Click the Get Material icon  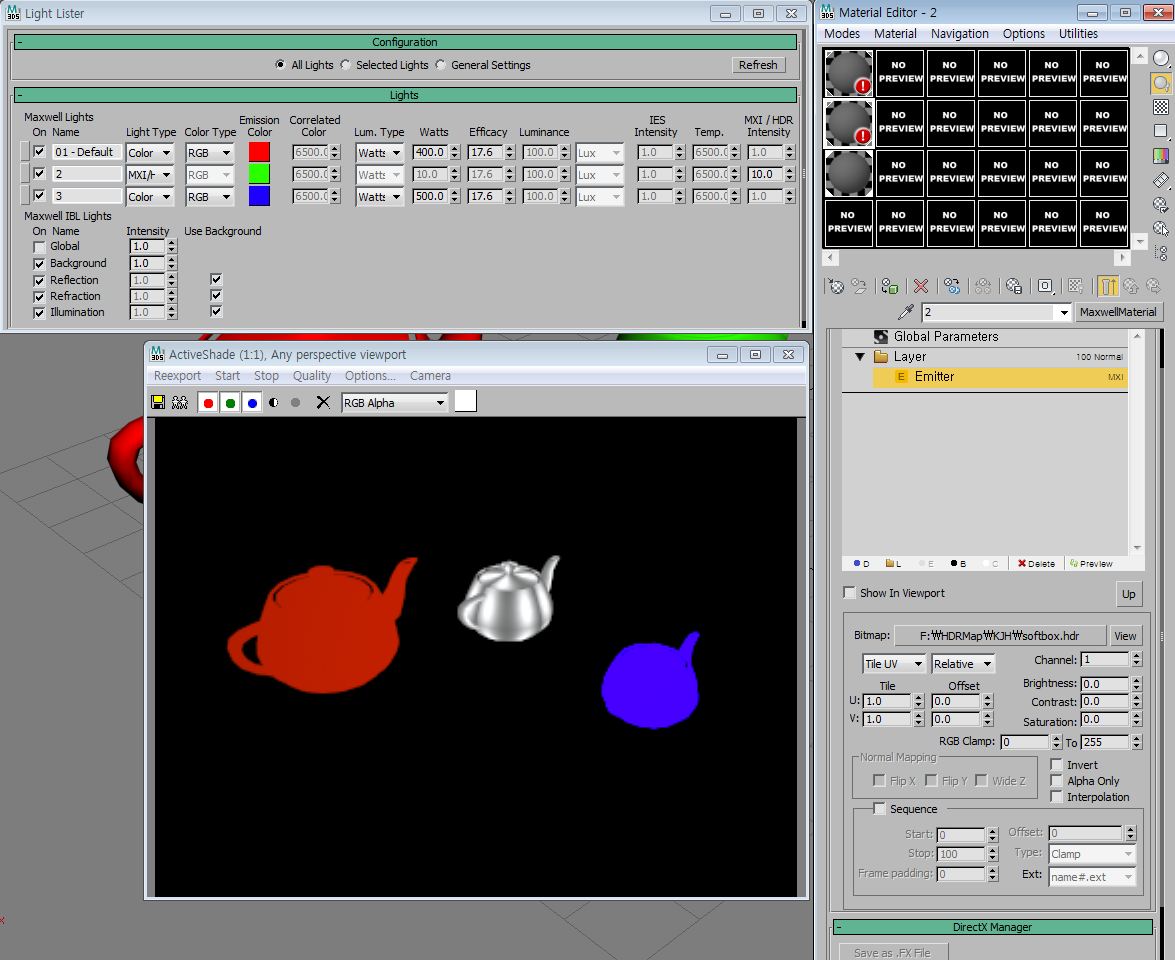pyautogui.click(x=836, y=286)
